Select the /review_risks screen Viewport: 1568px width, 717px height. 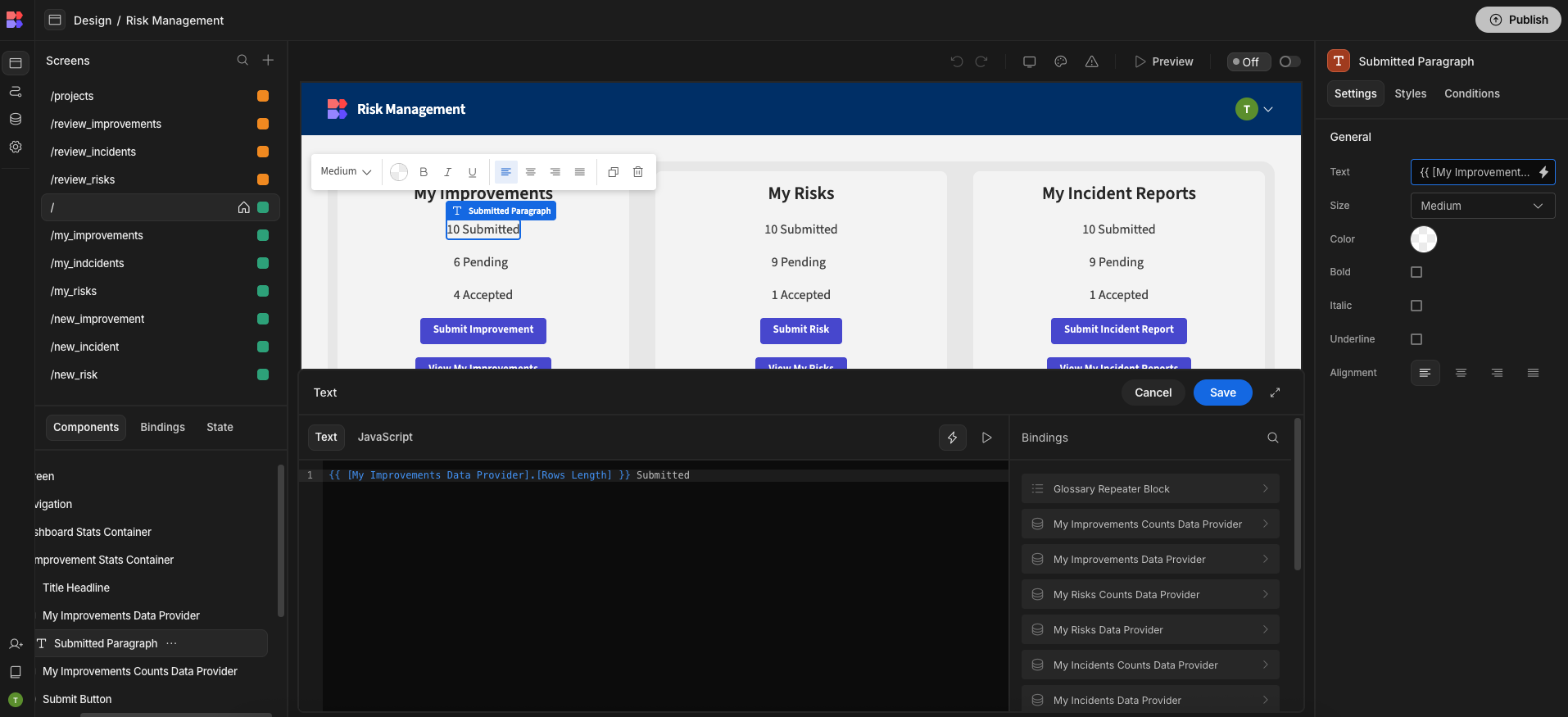[x=160, y=179]
